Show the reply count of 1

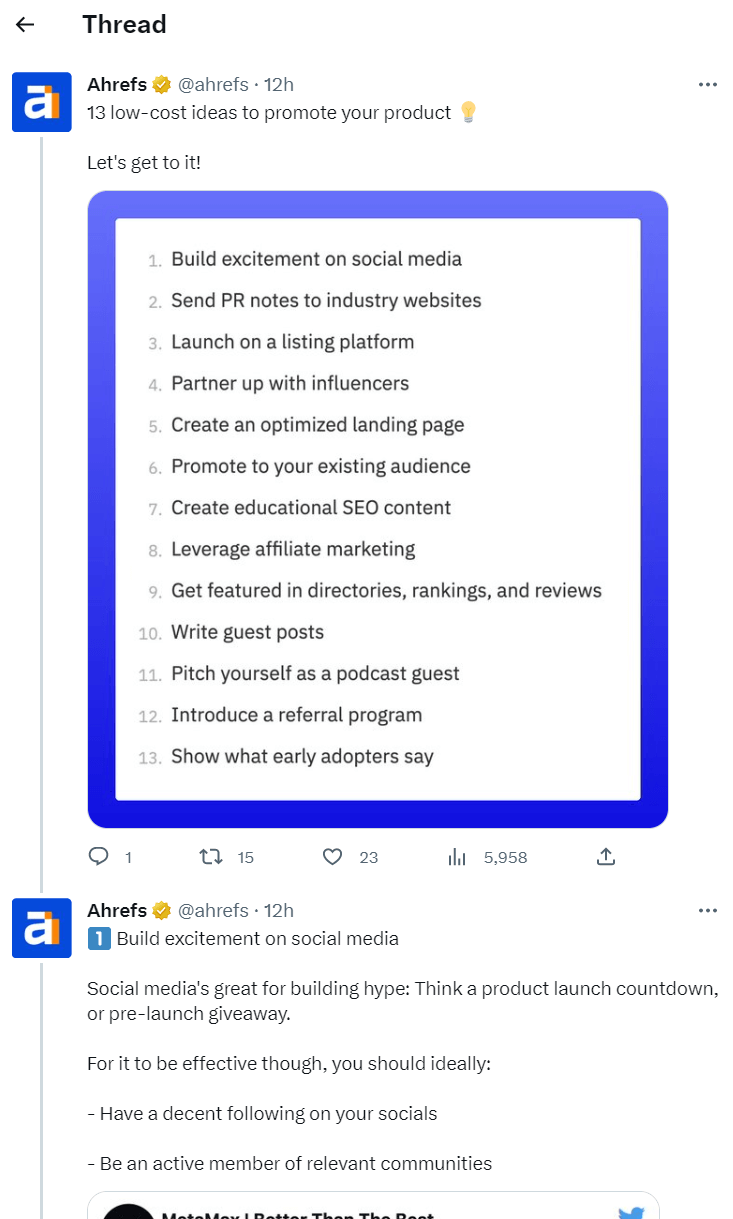127,857
